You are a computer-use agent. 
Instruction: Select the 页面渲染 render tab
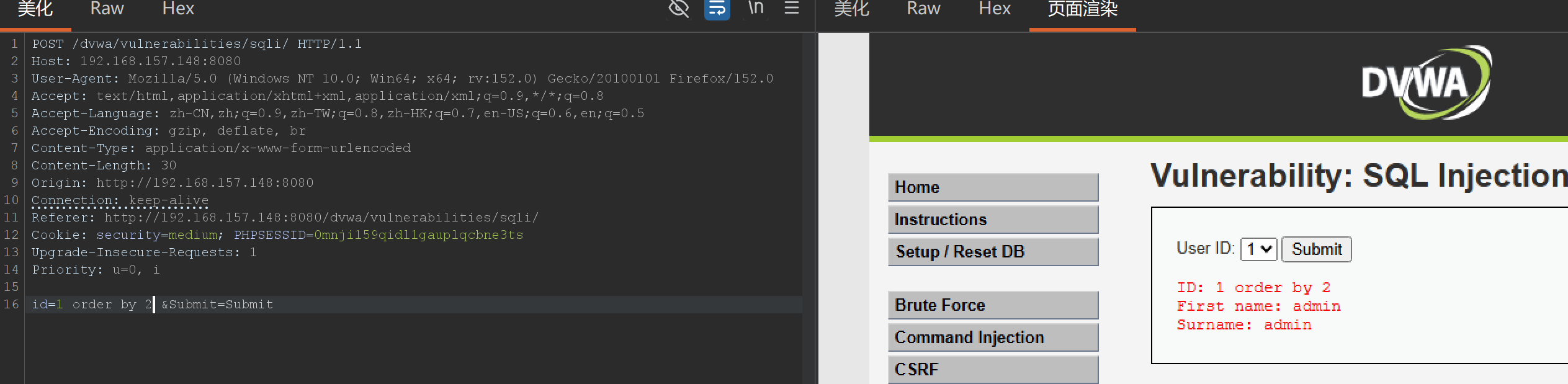pos(1083,9)
